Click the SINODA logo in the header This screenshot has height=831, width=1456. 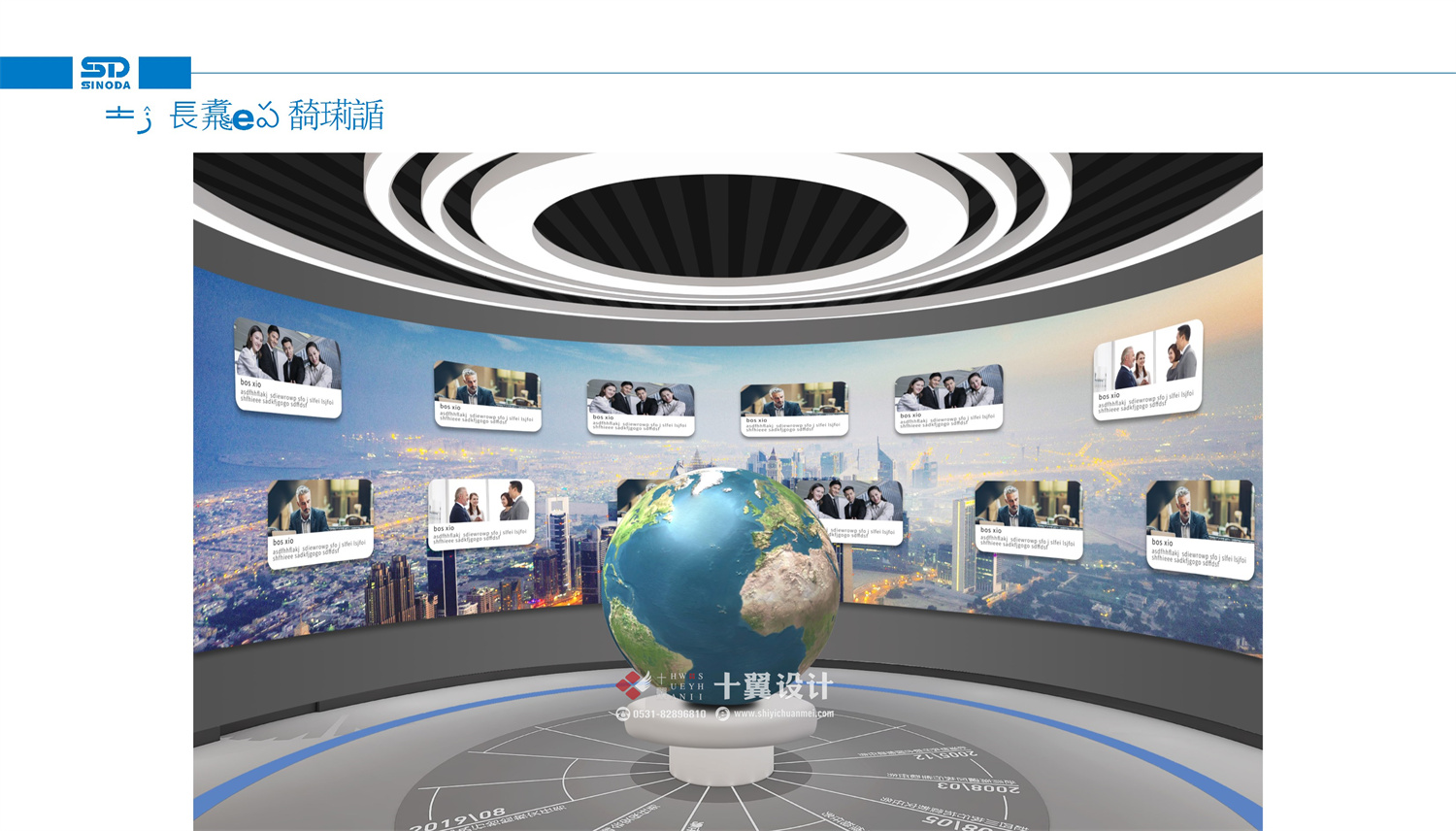[105, 73]
